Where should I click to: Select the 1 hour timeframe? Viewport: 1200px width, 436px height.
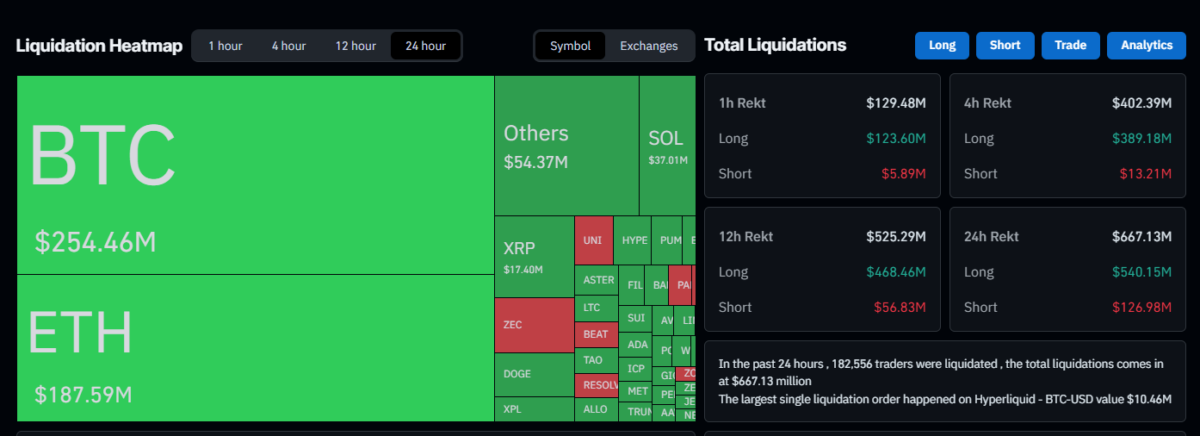pyautogui.click(x=225, y=46)
